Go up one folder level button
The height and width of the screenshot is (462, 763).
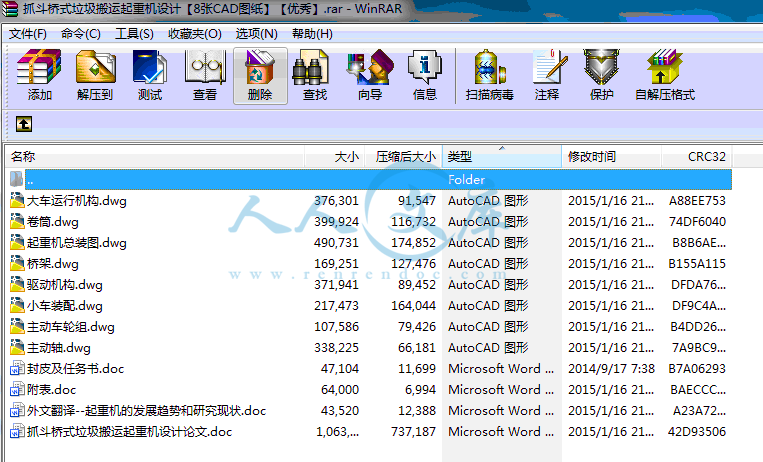[24, 124]
